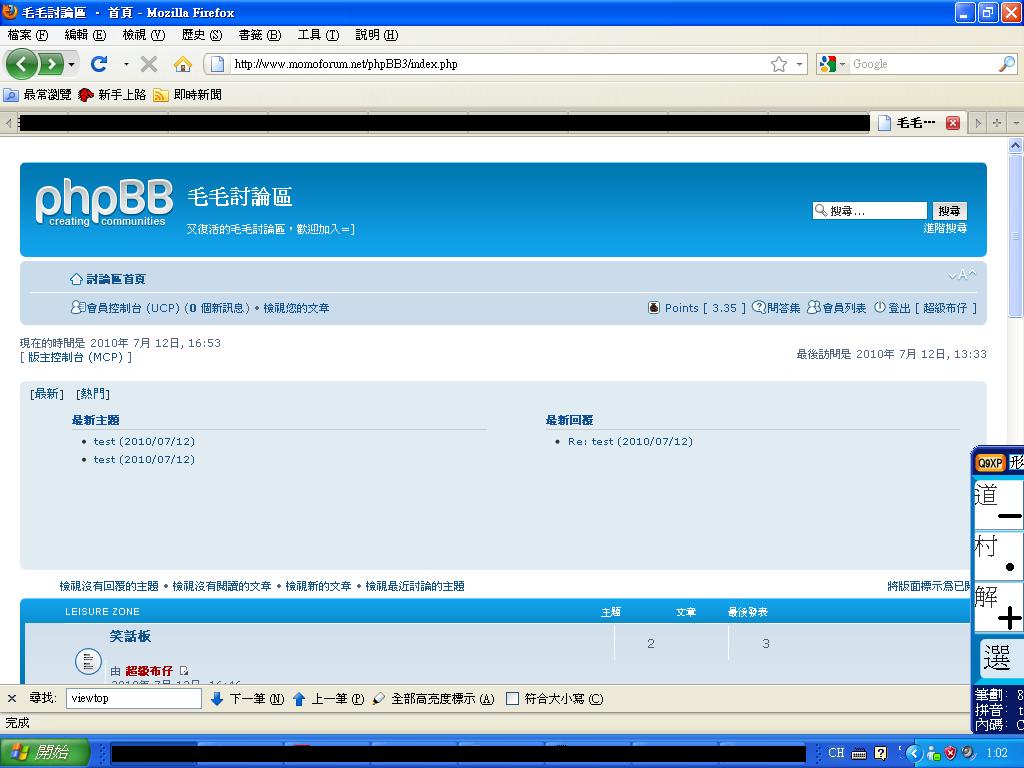Open the 書籤 menu
This screenshot has height=768, width=1024.
[259, 35]
